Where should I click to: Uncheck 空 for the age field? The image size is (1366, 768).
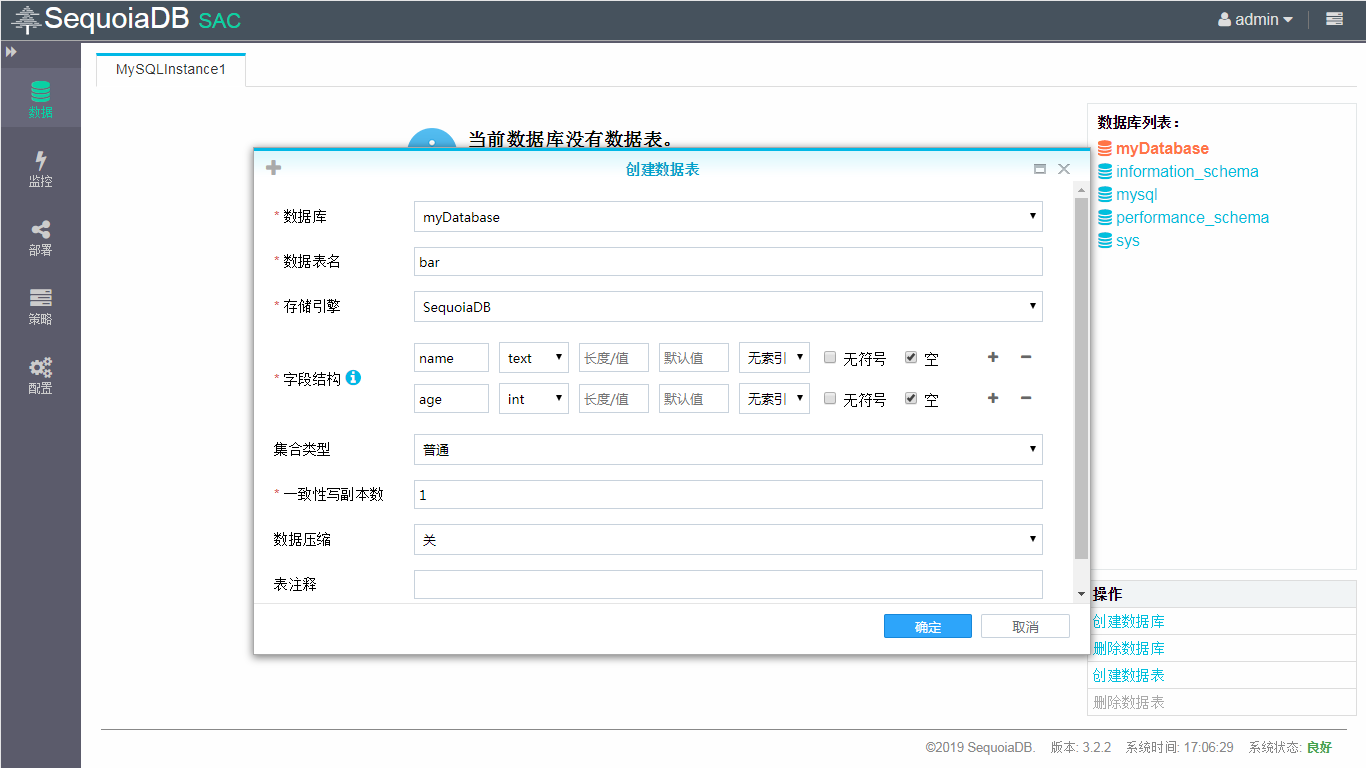coord(910,398)
